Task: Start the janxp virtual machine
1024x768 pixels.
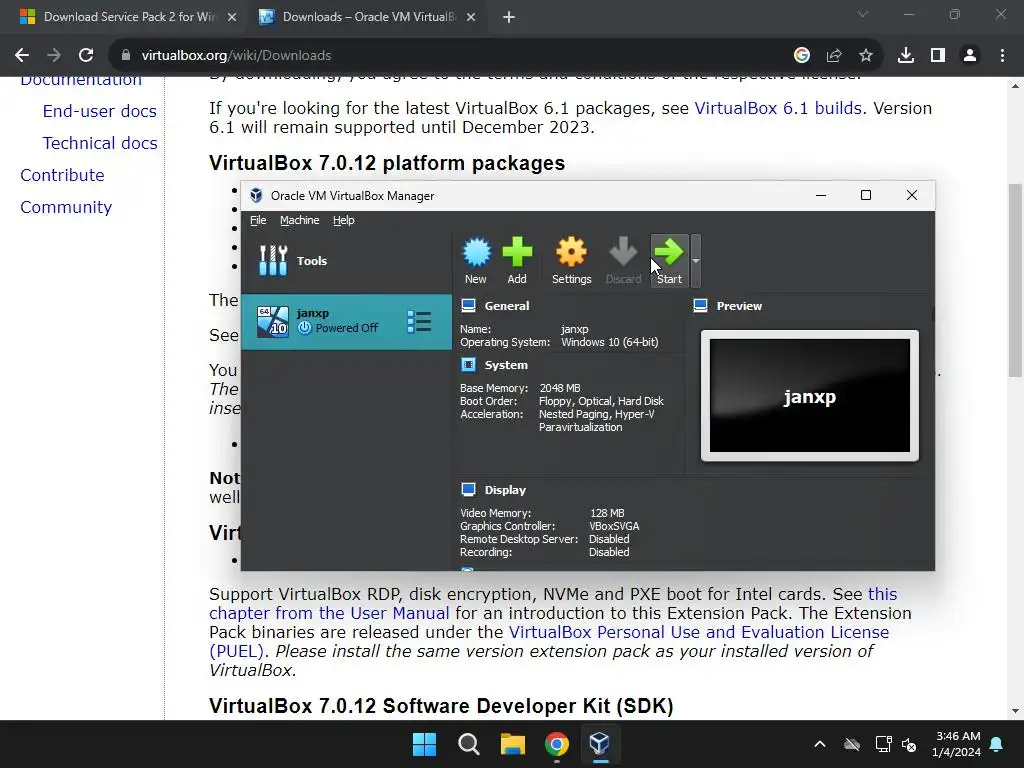Action: pyautogui.click(x=669, y=261)
